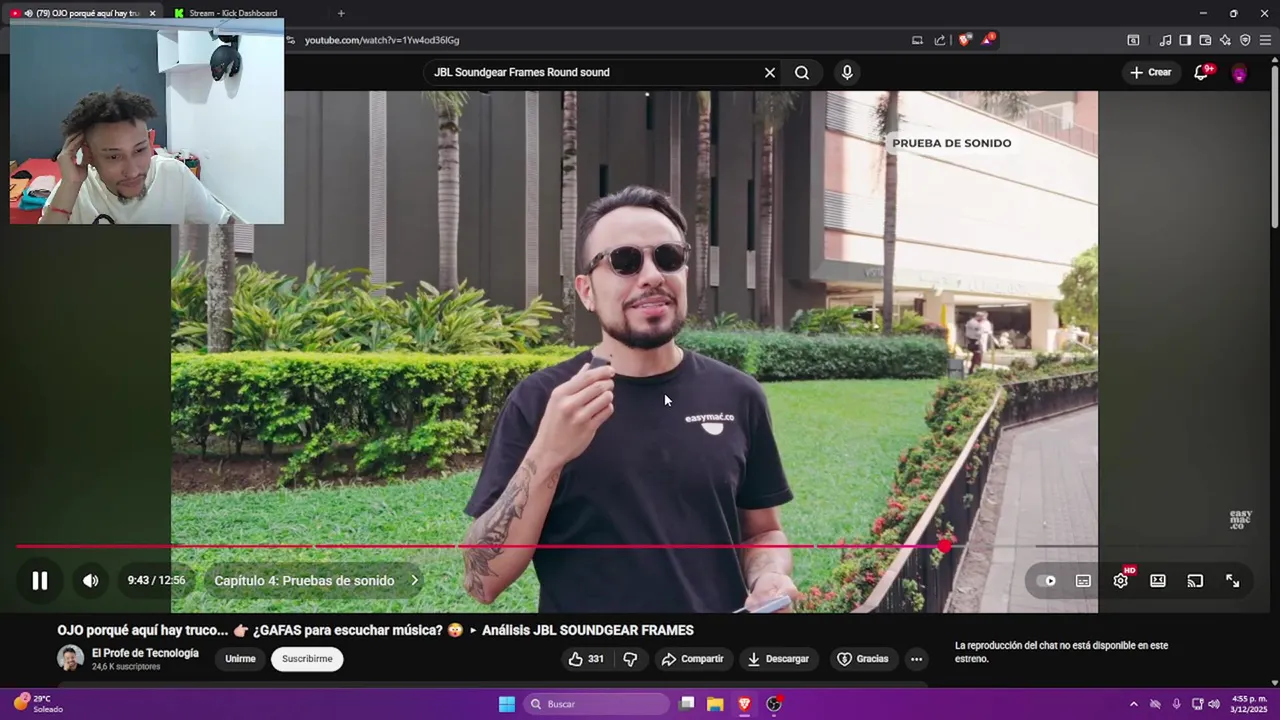Open the music note playlist icon
1280x720 pixels.
(x=1165, y=40)
